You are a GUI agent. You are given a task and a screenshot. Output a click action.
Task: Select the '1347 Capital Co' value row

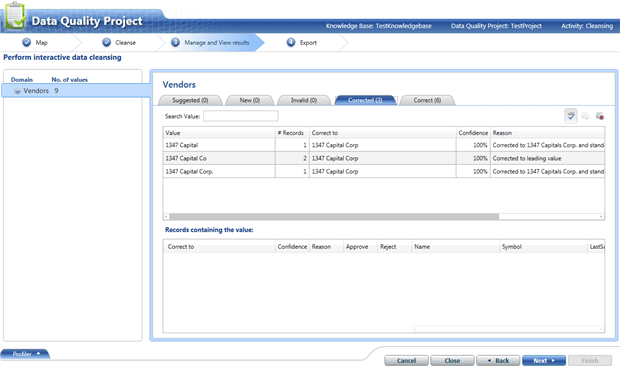point(384,158)
